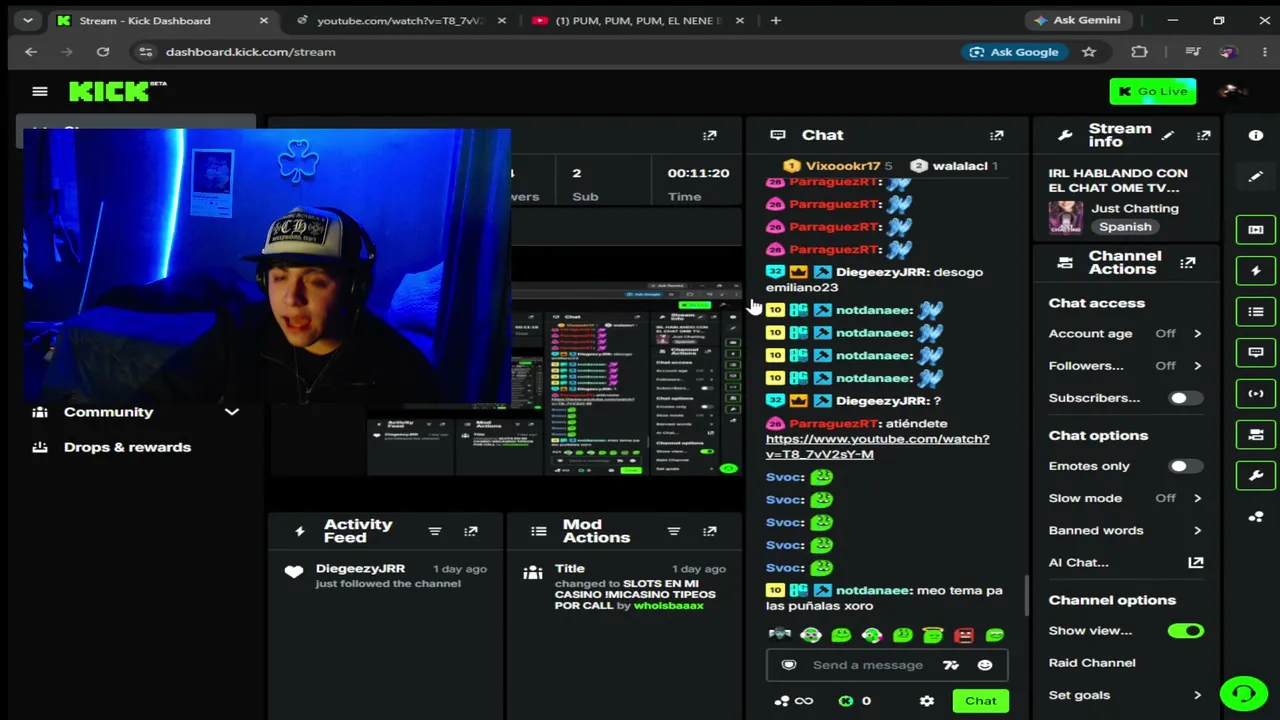Image resolution: width=1280 pixels, height=720 pixels.
Task: Edit stream info with pencil icon
Action: (x=1168, y=135)
